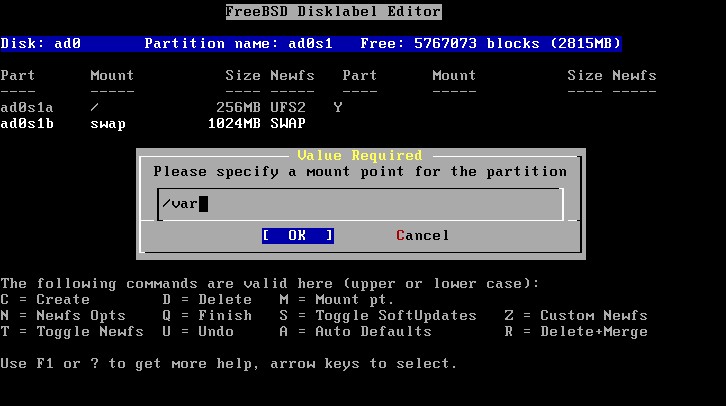Click Cancel in the Value Required dialog

(x=422, y=236)
